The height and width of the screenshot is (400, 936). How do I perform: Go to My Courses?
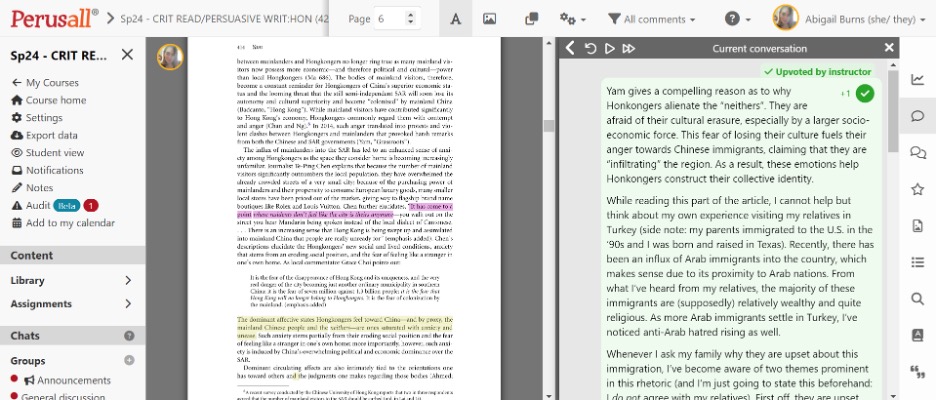click(x=52, y=83)
